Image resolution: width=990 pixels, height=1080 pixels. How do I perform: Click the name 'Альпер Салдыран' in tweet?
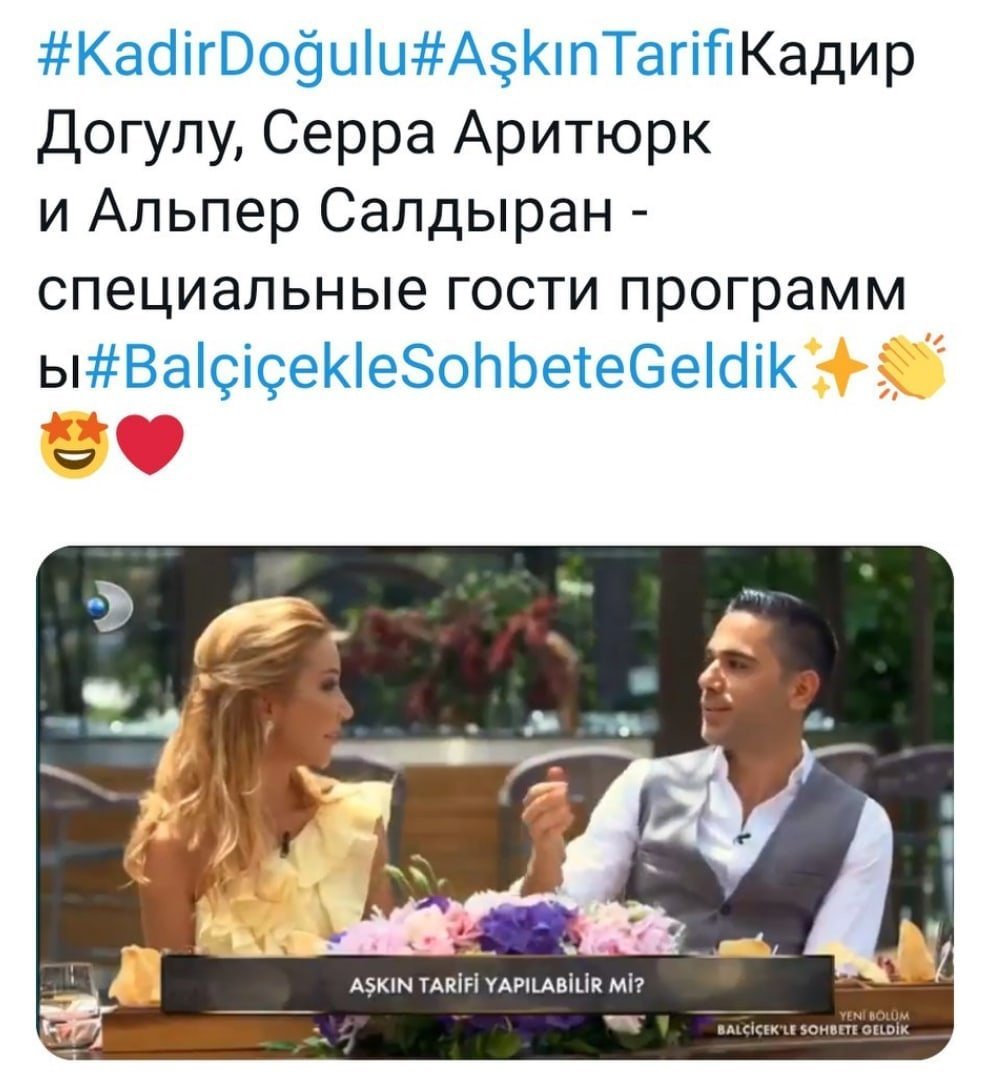pyautogui.click(x=351, y=214)
